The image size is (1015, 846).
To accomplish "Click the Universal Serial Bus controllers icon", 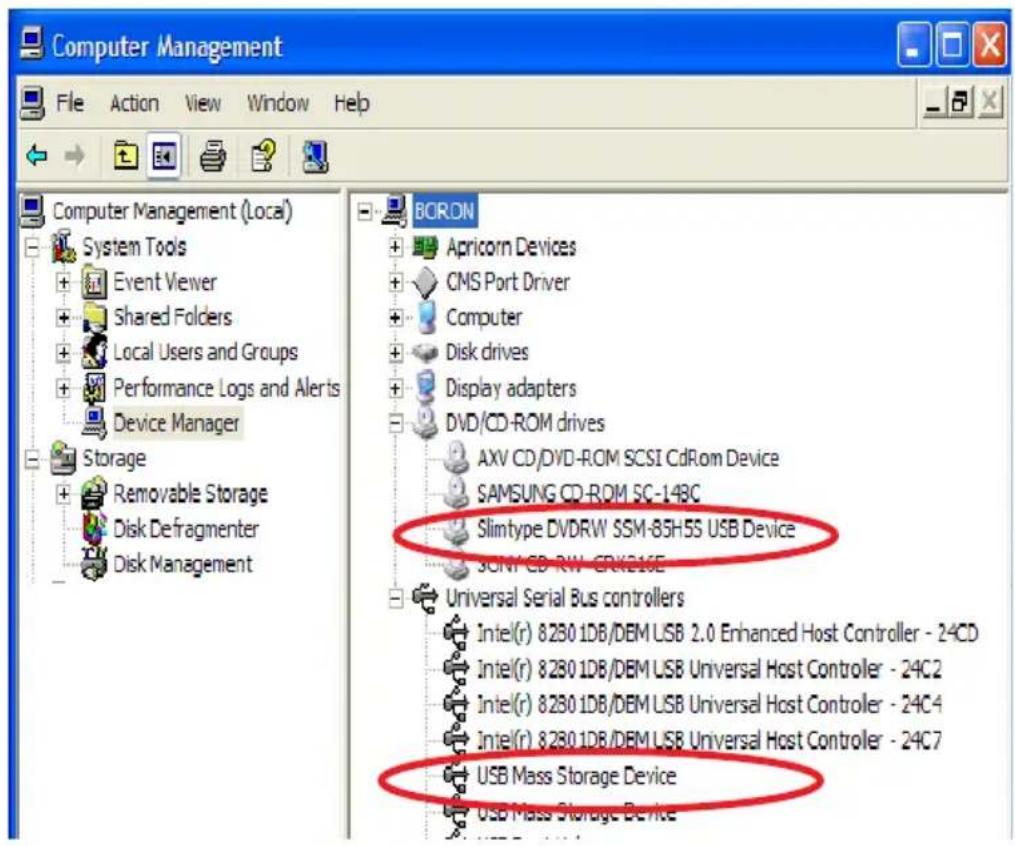I will coord(425,597).
